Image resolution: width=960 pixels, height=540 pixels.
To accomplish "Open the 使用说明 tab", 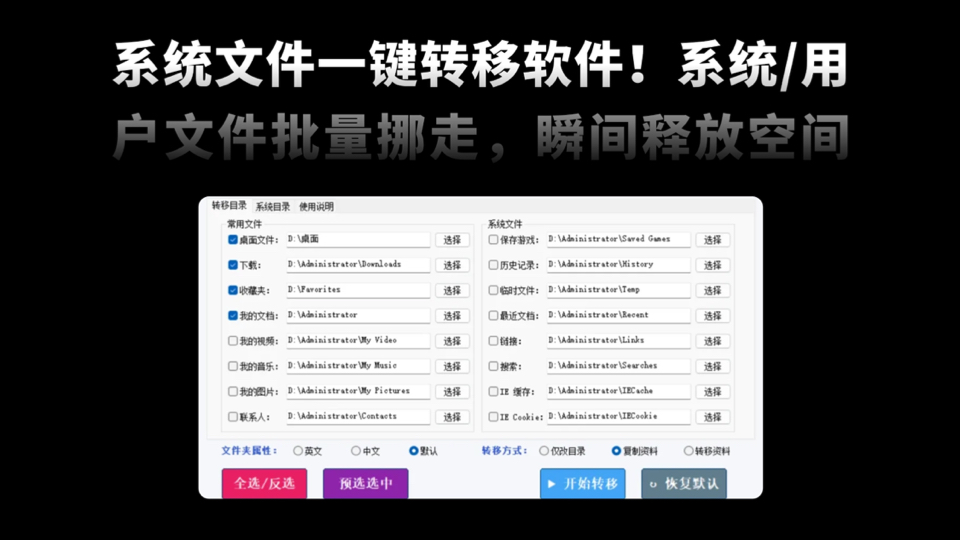I will (316, 207).
